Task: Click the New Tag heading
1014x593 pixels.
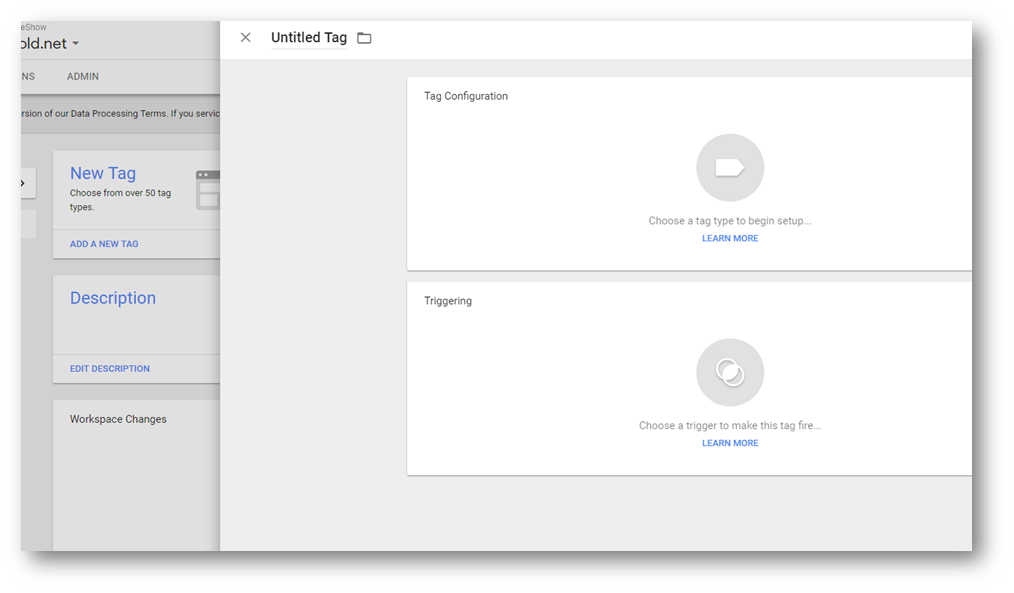Action: [x=103, y=173]
